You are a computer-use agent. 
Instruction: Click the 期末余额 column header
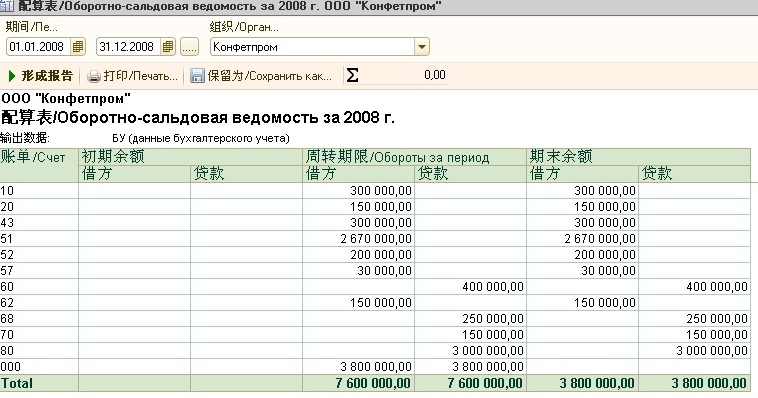639,157
